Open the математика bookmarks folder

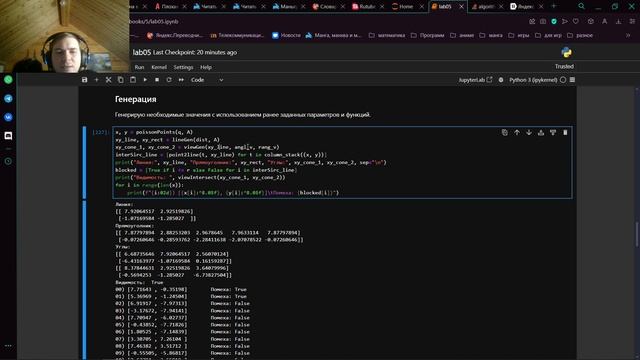click(387, 36)
